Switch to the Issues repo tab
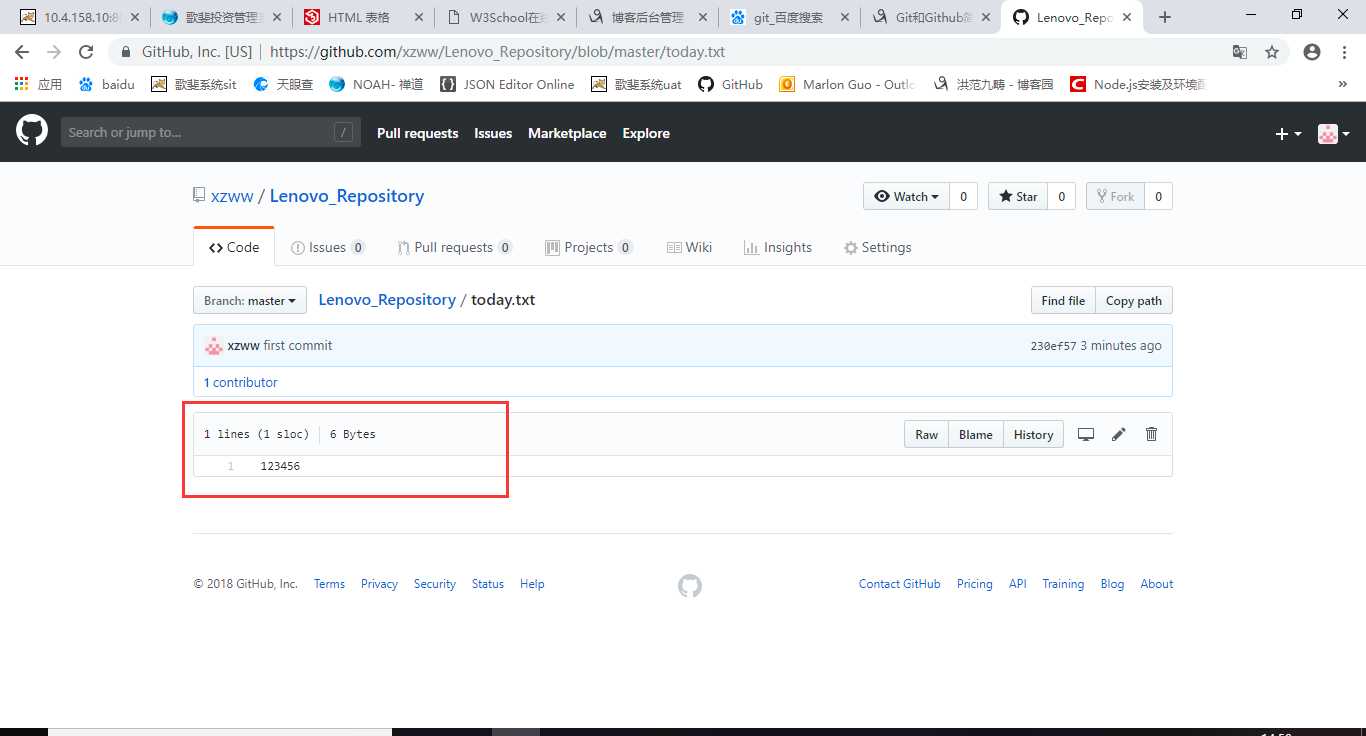 click(328, 247)
